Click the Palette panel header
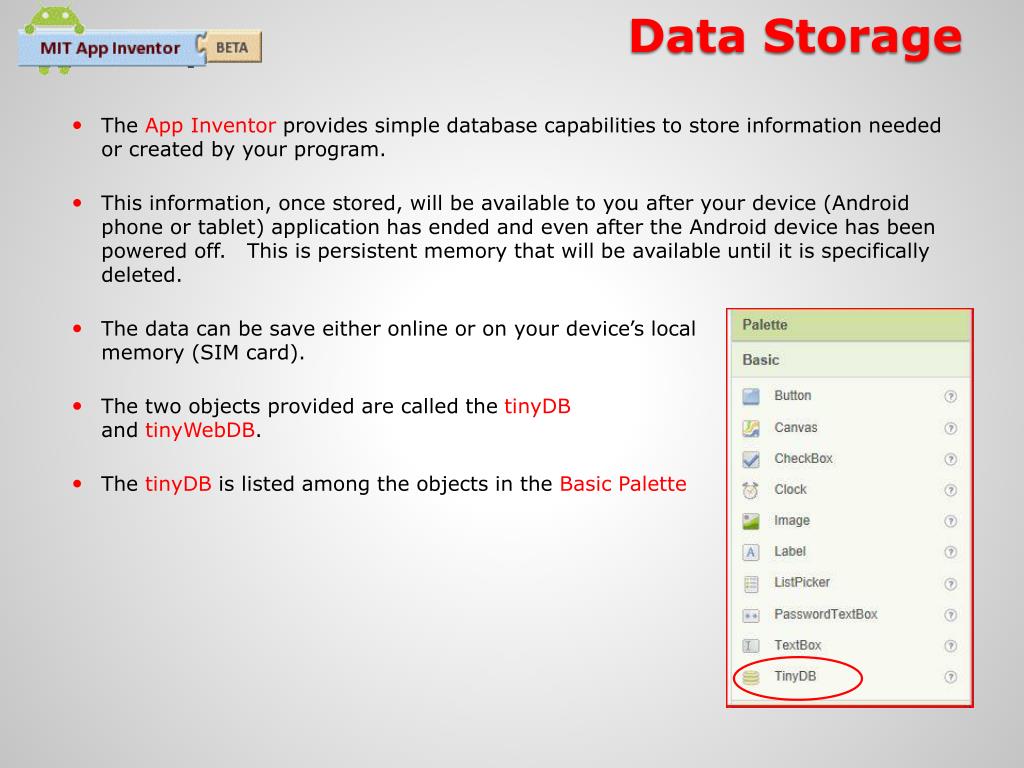Screen dimensions: 1024x768 pos(850,325)
